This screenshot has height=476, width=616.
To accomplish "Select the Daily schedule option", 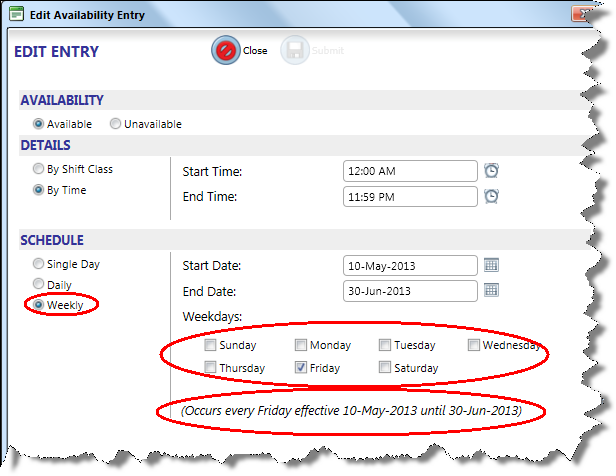I will pyautogui.click(x=39, y=284).
